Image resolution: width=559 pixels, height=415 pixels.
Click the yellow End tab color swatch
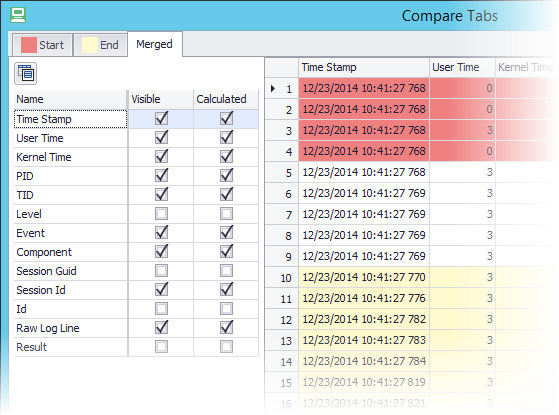pos(89,45)
